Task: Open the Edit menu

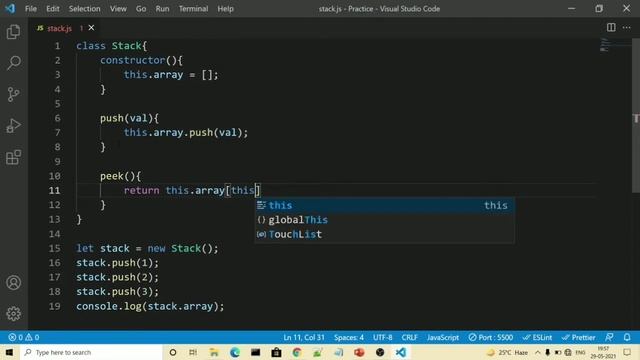Action: coord(53,9)
